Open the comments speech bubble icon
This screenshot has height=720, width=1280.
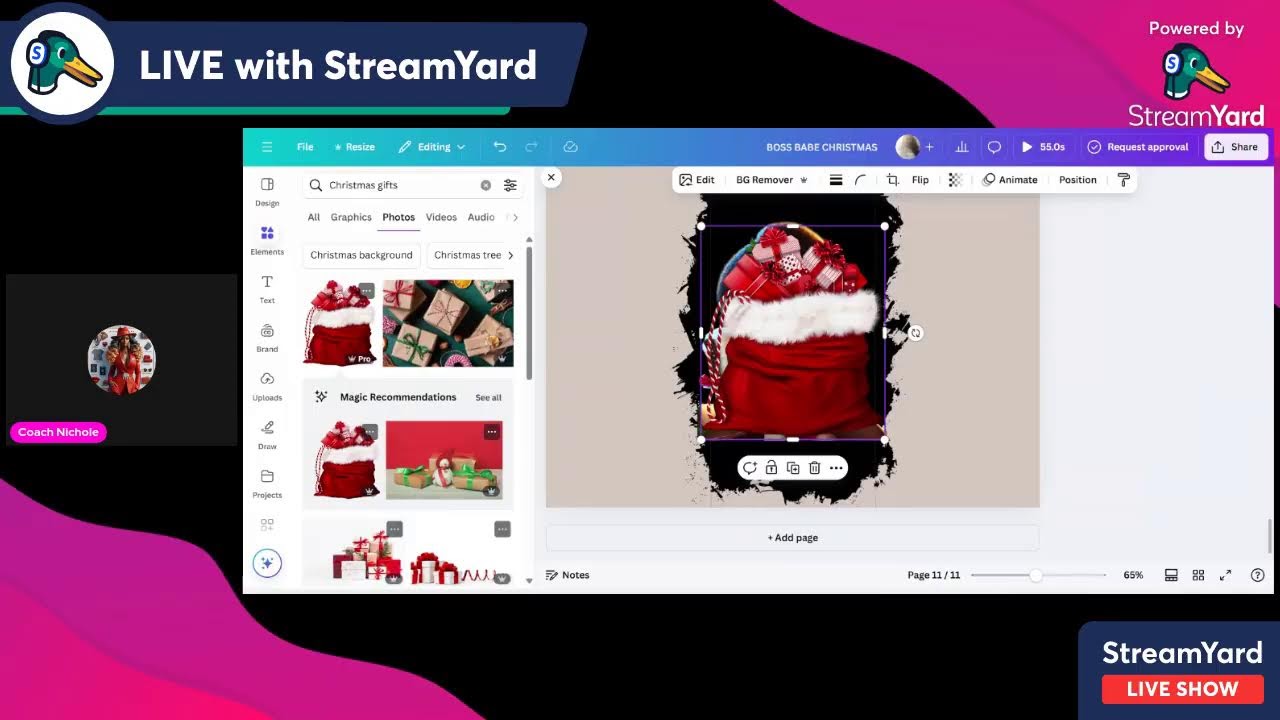point(994,147)
